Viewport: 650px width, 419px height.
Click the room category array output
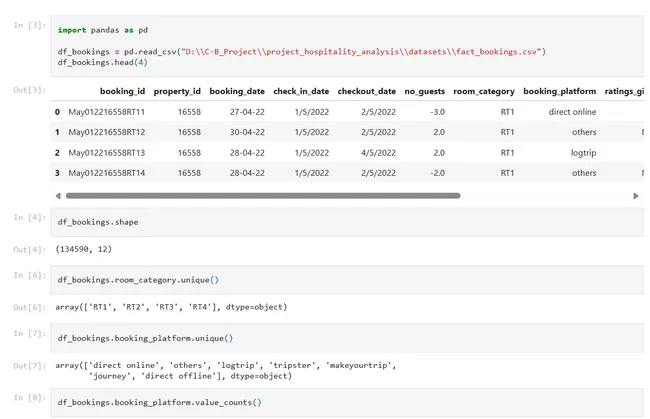click(x=171, y=307)
